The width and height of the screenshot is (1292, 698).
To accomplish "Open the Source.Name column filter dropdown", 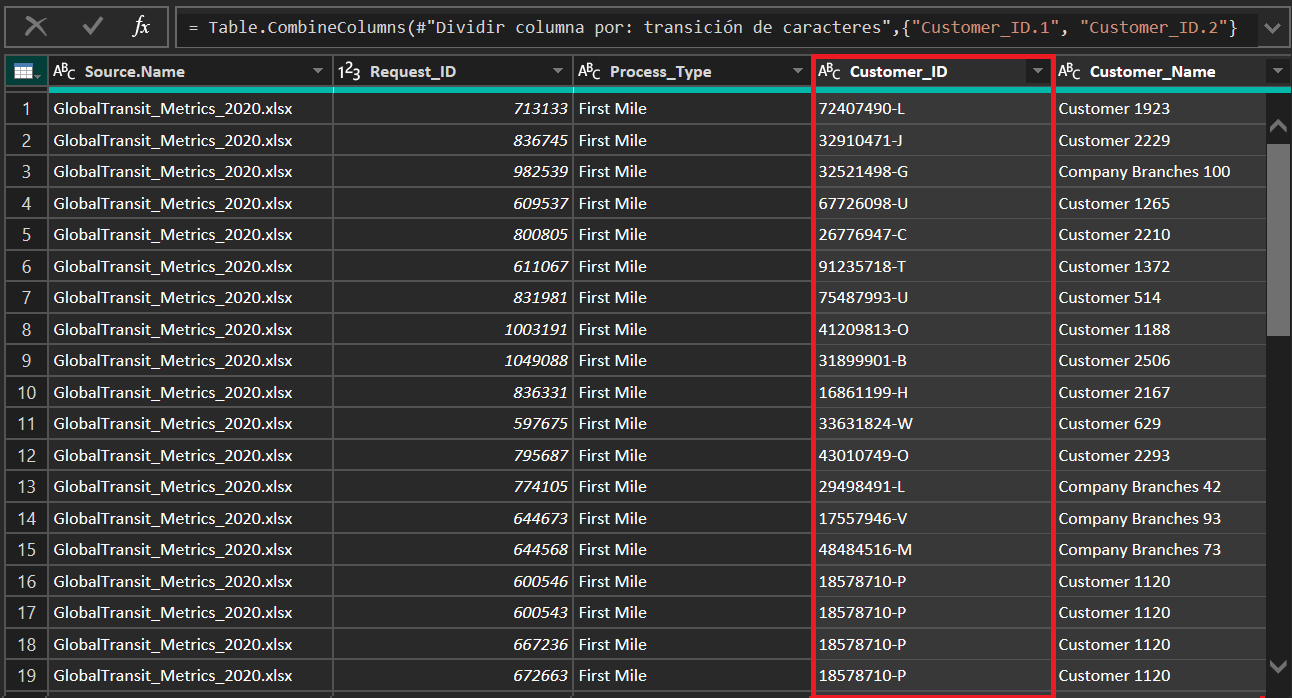I will click(x=318, y=72).
